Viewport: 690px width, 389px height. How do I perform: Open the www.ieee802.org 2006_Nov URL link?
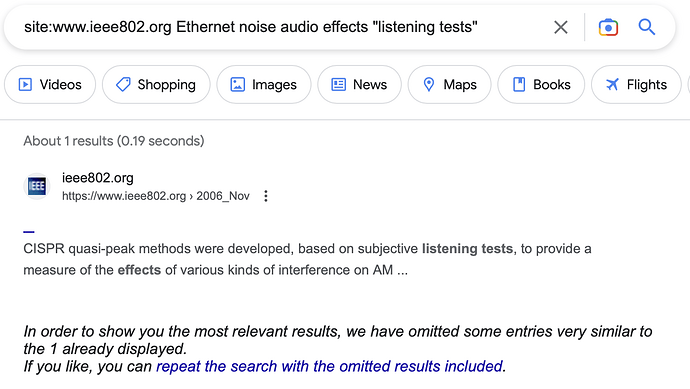[156, 196]
